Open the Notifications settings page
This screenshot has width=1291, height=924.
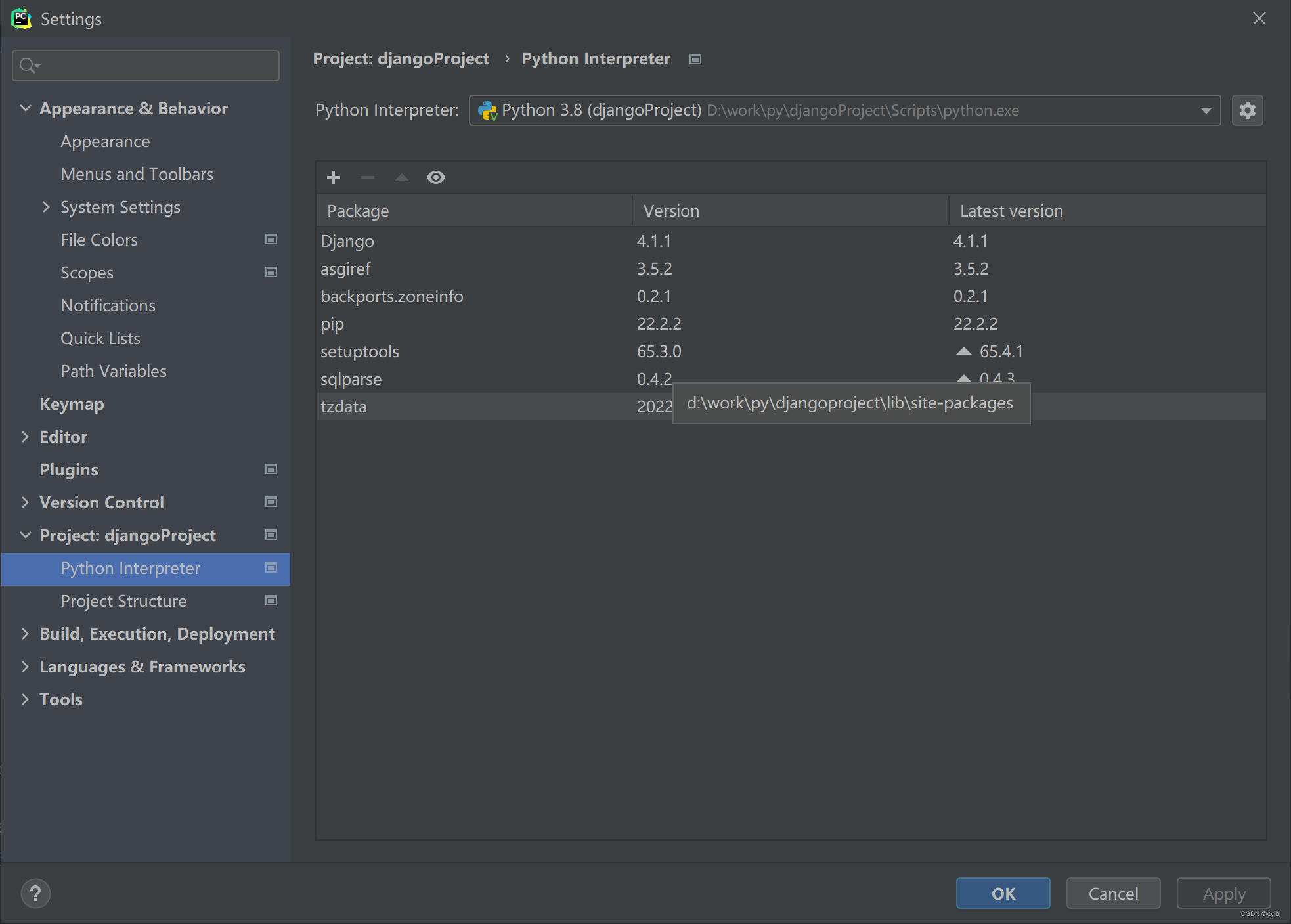(x=108, y=305)
